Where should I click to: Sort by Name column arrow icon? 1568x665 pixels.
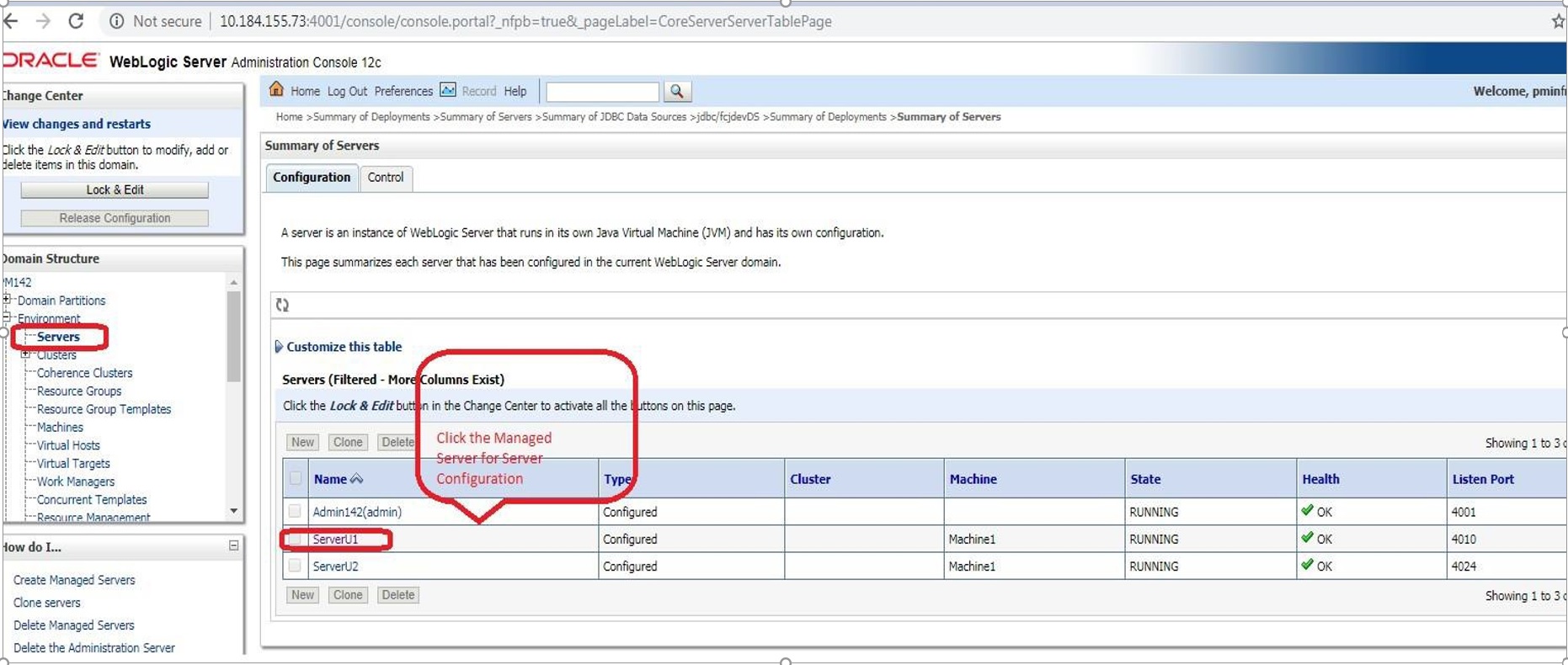tap(357, 479)
